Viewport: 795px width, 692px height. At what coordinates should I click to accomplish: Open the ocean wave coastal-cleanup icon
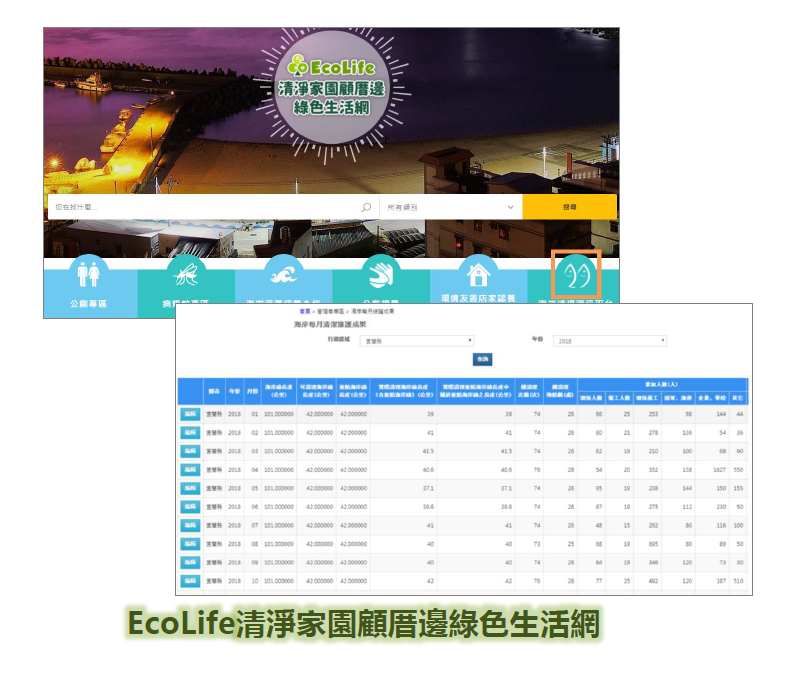tap(281, 272)
